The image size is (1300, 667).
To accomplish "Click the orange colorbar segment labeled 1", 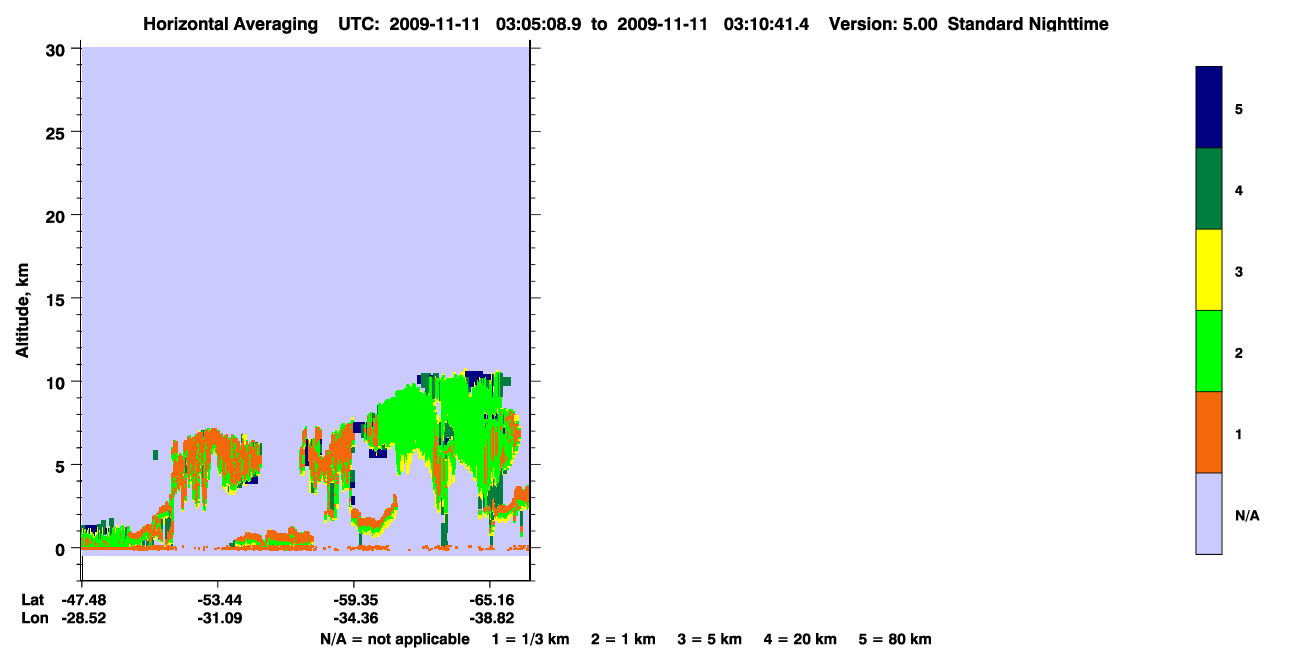I will click(1208, 432).
